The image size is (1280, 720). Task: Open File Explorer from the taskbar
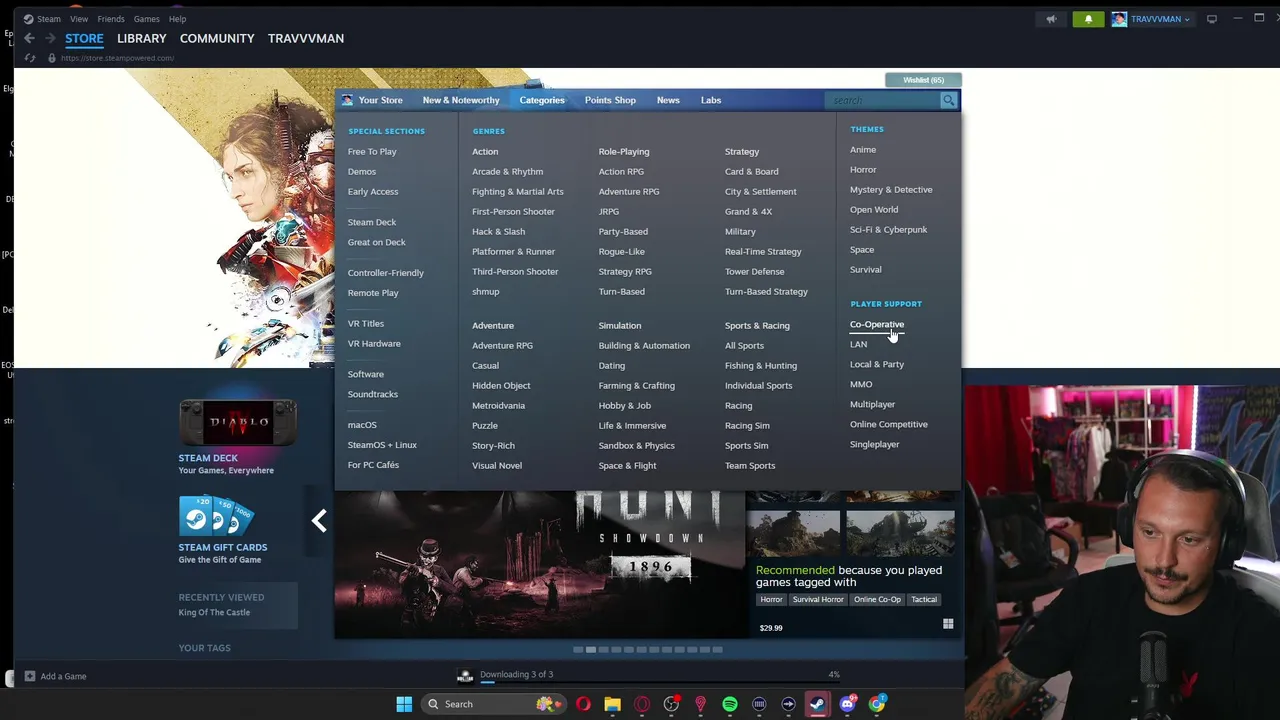click(612, 704)
